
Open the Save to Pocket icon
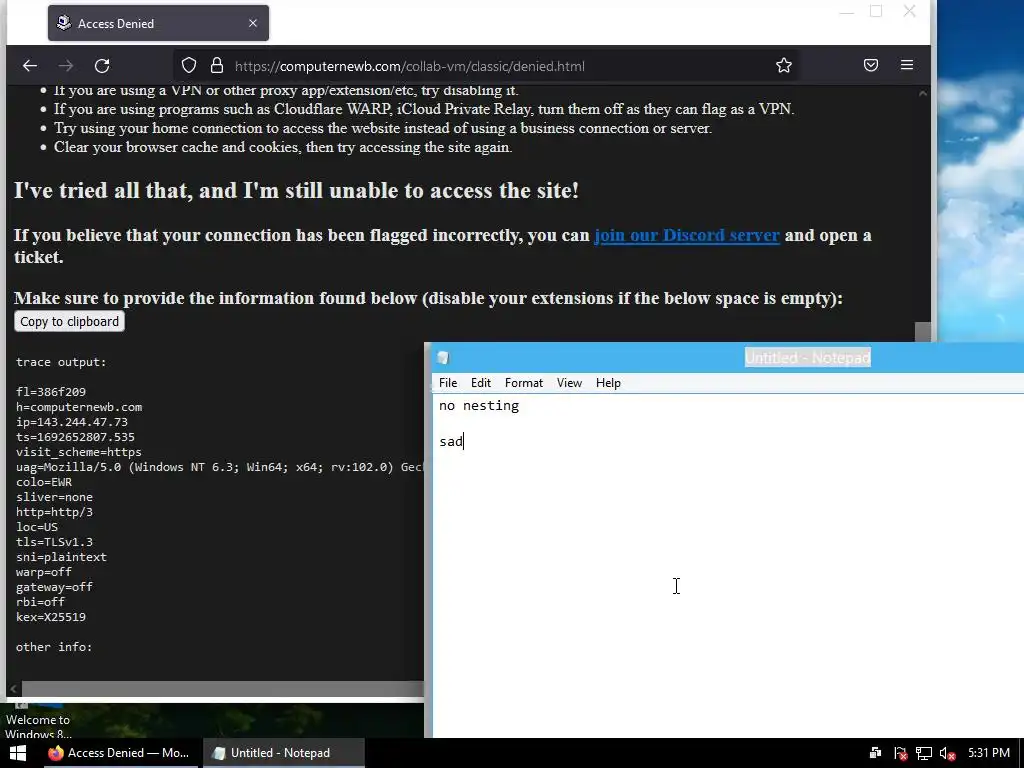tap(871, 65)
